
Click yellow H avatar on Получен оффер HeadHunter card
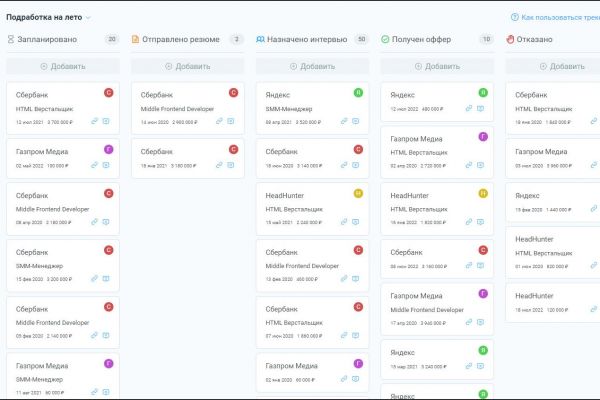click(483, 193)
